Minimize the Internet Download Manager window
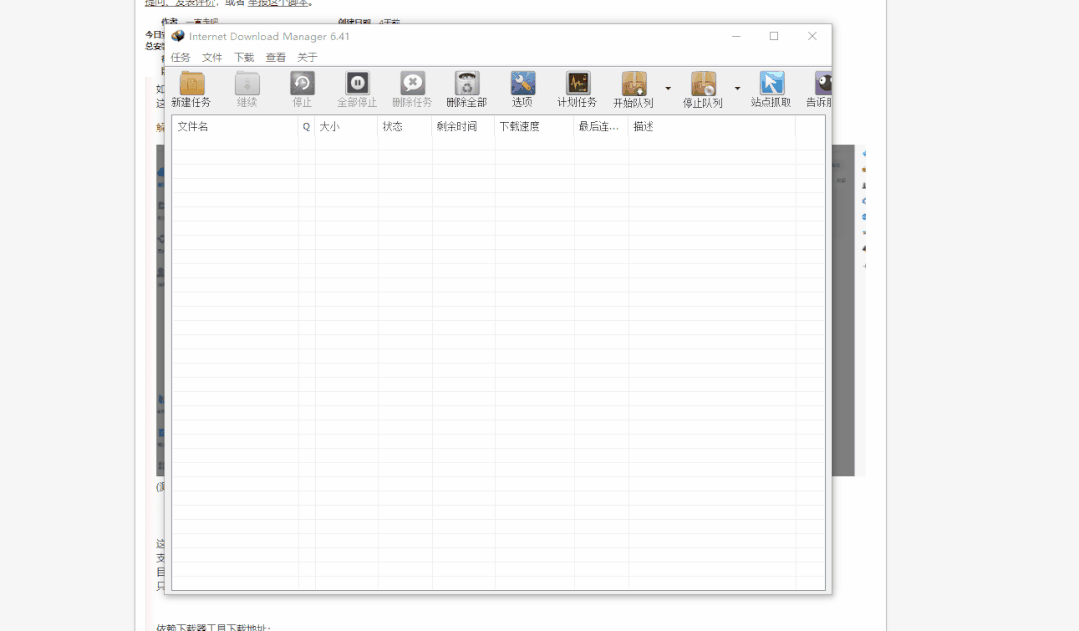 (736, 36)
